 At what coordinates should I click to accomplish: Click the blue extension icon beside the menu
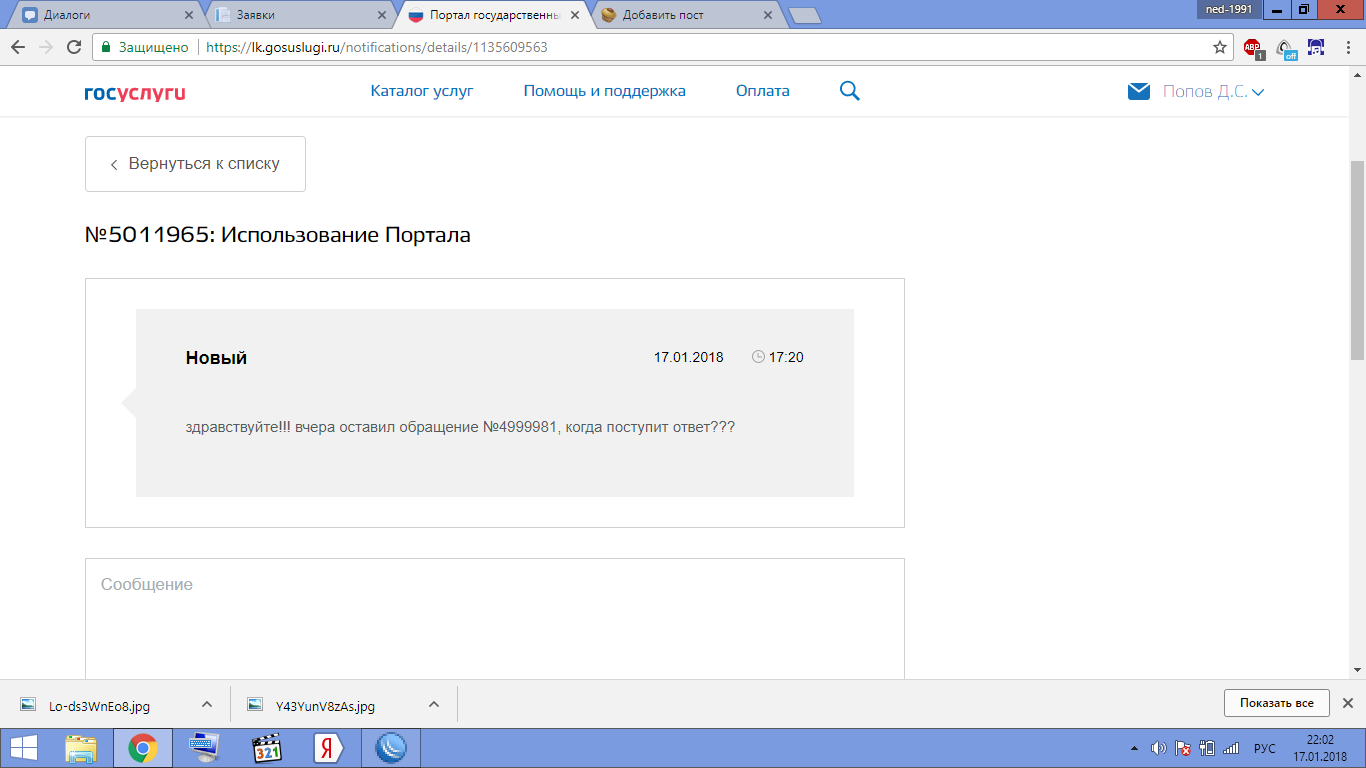[1316, 47]
